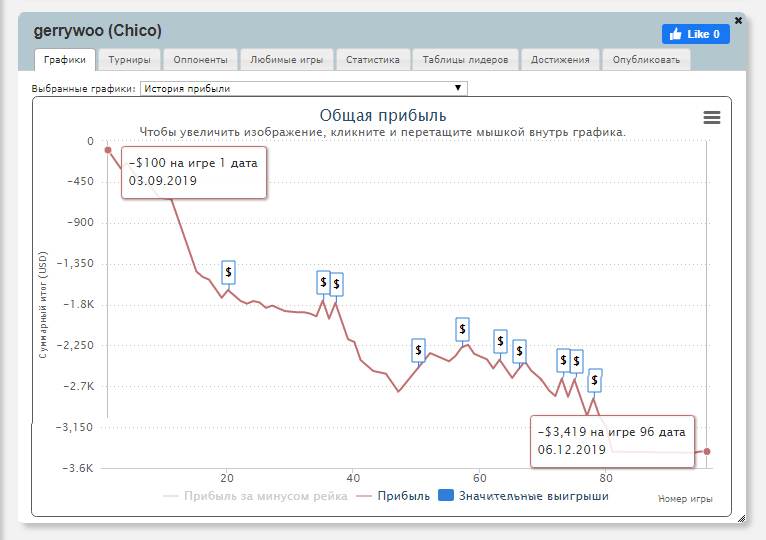Click the final data point at game 96
The image size is (766, 540).
pos(707,452)
